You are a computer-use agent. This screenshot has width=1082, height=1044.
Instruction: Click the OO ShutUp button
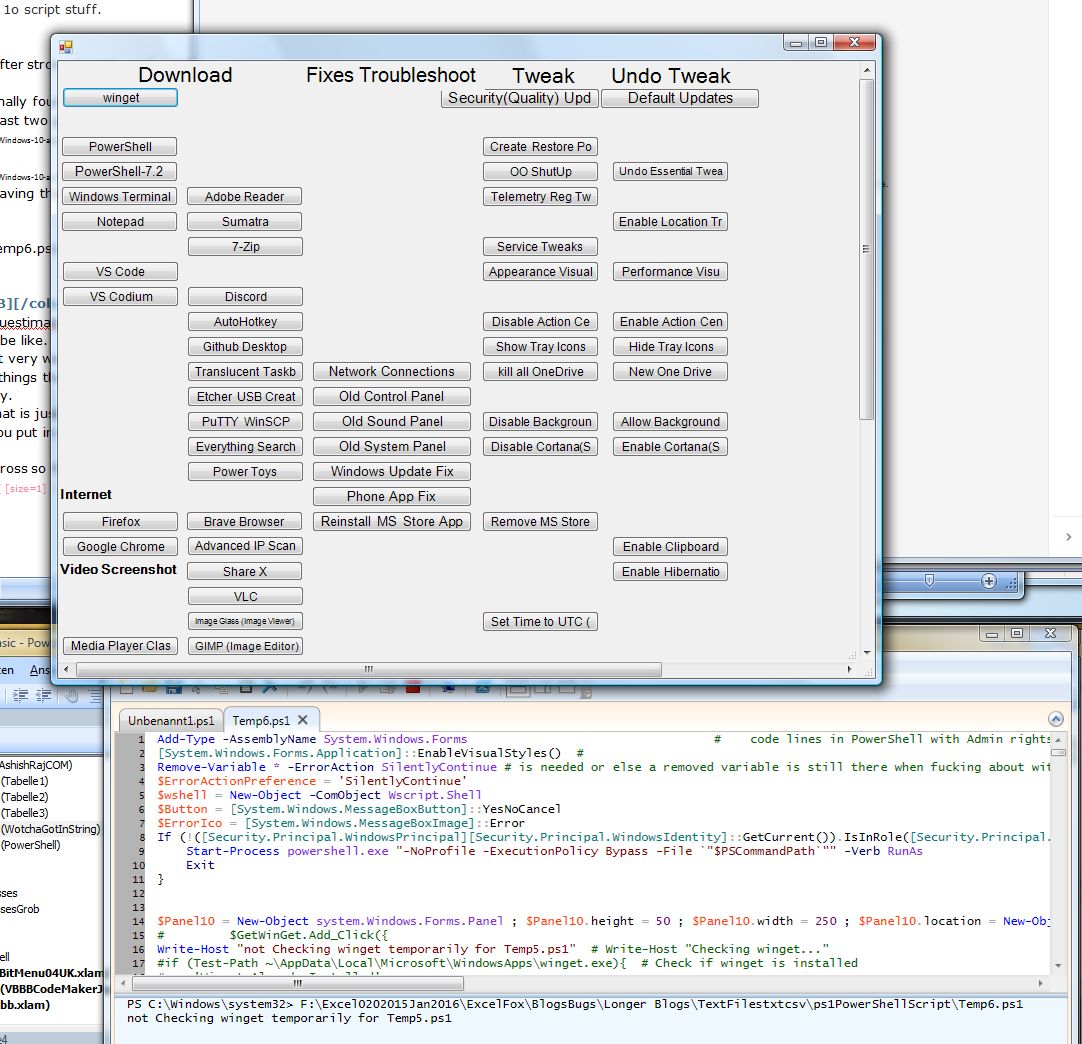[540, 171]
